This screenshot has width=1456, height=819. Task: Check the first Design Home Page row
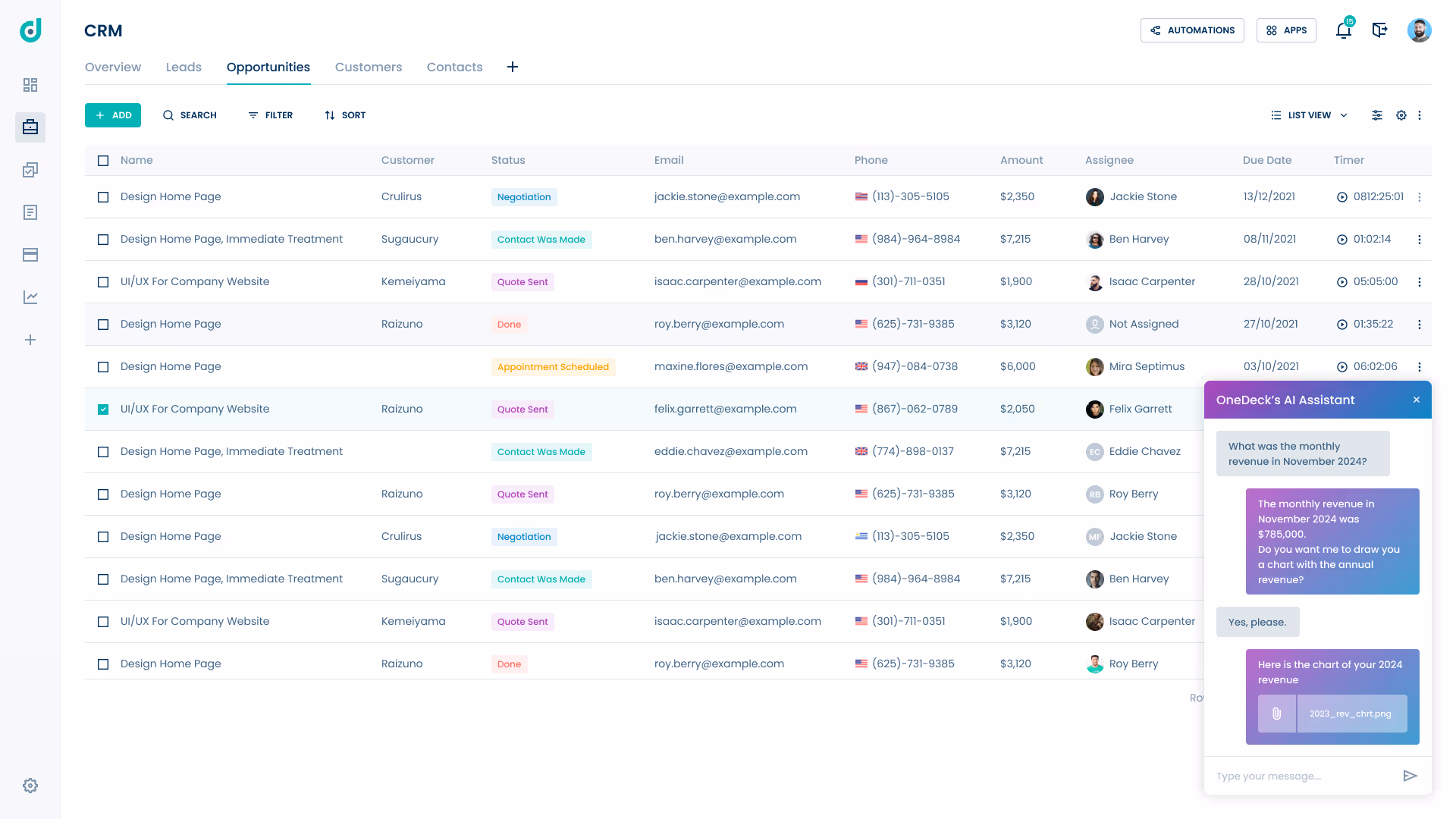pos(103,197)
